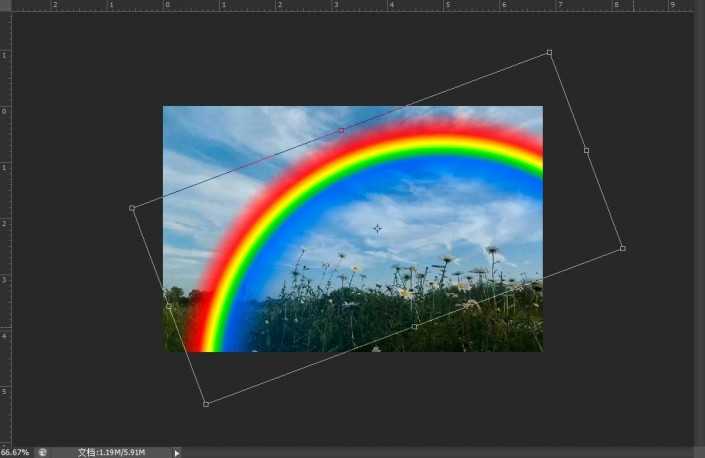The height and width of the screenshot is (458, 705).
Task: Click the bottom-right corner transform handle
Action: click(x=622, y=248)
